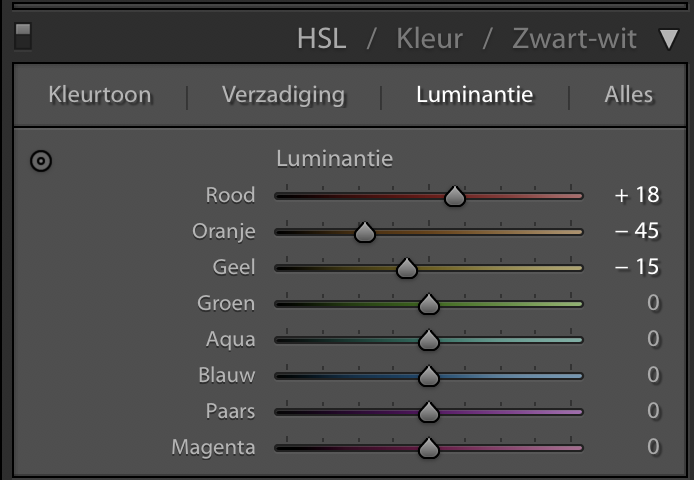Viewport: 694px width, 480px height.
Task: Collapse the HSL panel with the triangle
Action: 669,39
